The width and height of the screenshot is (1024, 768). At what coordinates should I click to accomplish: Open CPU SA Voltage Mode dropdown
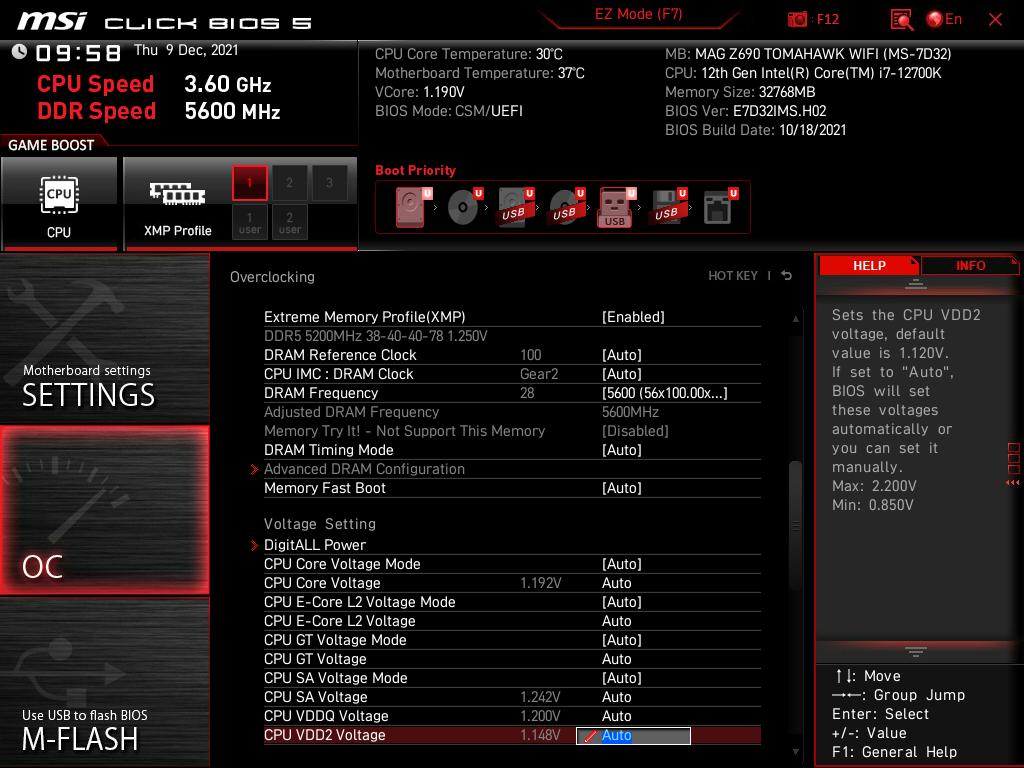[622, 678]
